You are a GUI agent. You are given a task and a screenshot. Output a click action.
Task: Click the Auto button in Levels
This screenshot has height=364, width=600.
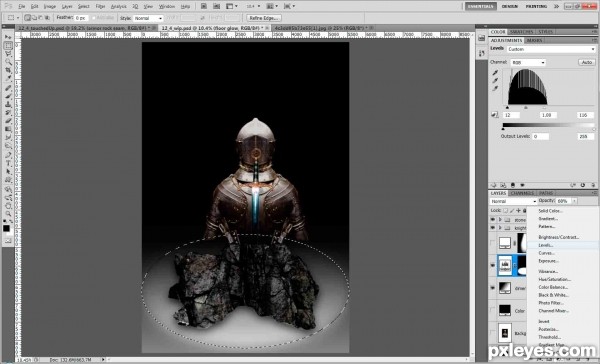pos(587,62)
